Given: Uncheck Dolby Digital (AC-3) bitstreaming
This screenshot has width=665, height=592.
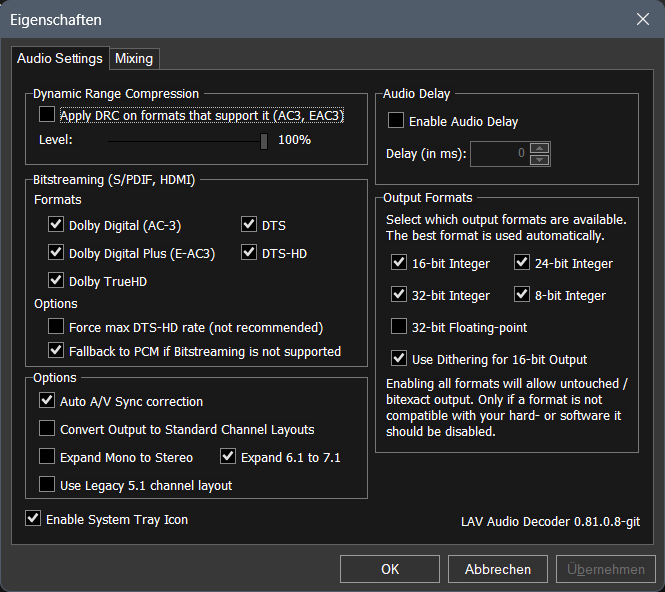Looking at the screenshot, I should [56, 224].
